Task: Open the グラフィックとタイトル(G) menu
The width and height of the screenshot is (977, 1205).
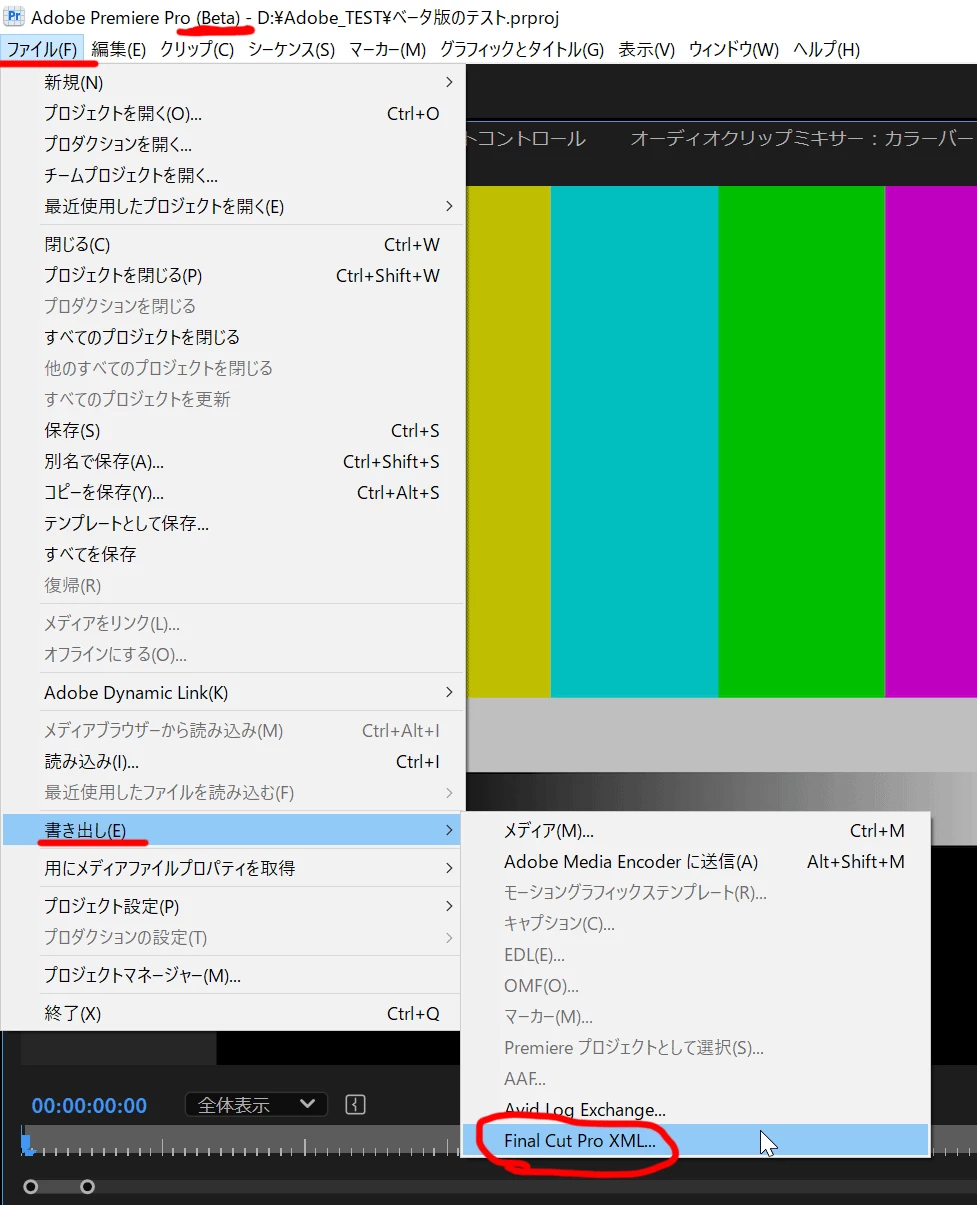Action: pos(522,49)
